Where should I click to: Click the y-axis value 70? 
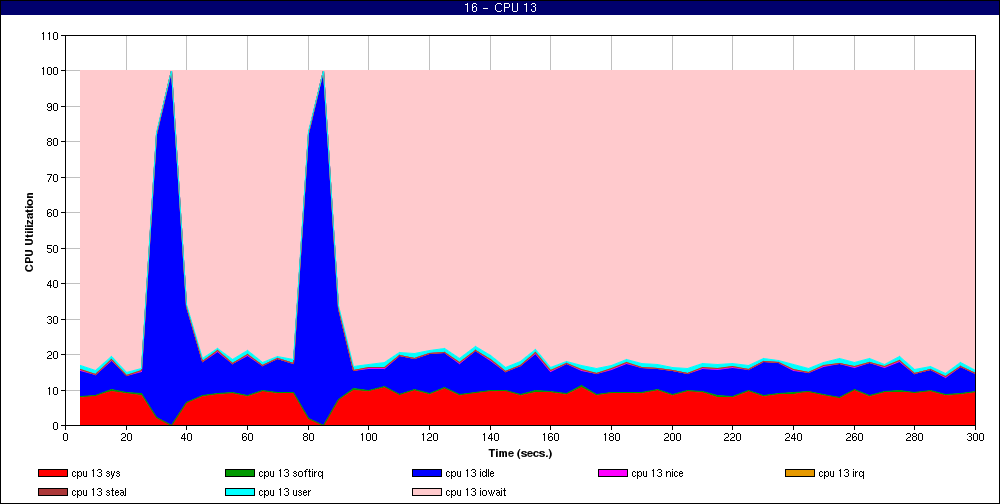tap(54, 178)
